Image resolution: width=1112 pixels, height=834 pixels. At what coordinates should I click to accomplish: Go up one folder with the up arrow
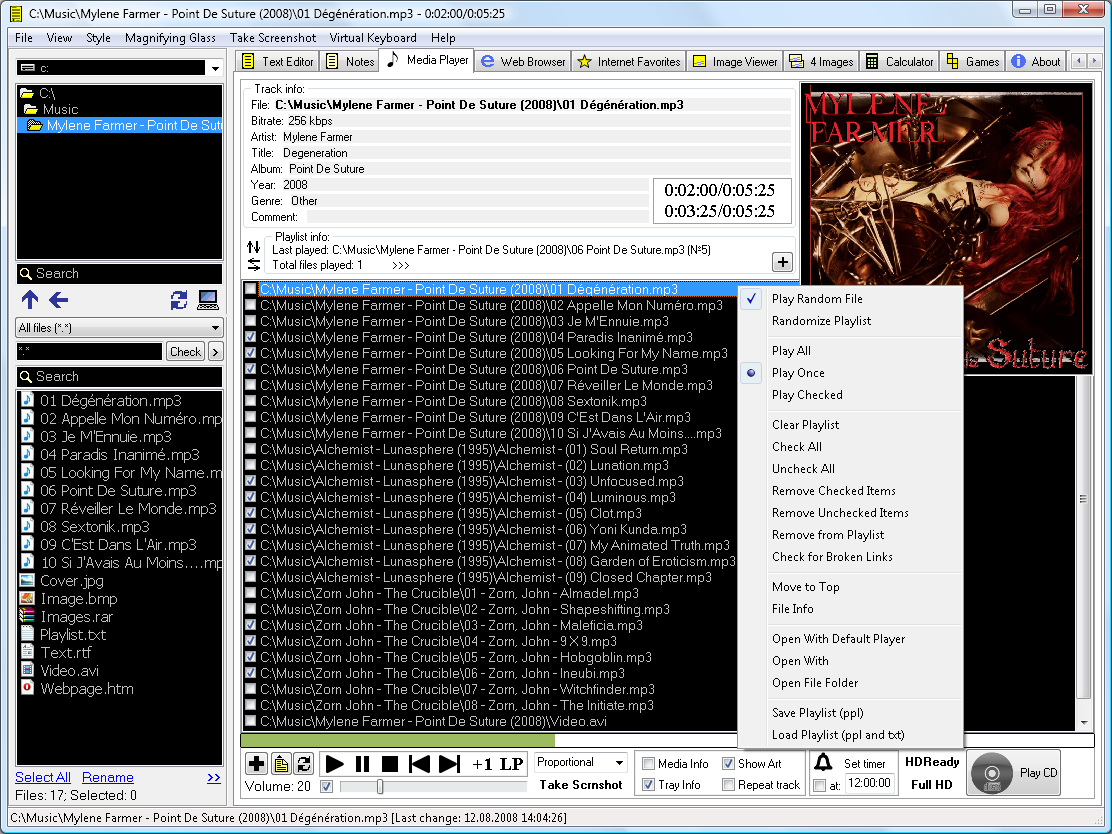click(x=30, y=300)
